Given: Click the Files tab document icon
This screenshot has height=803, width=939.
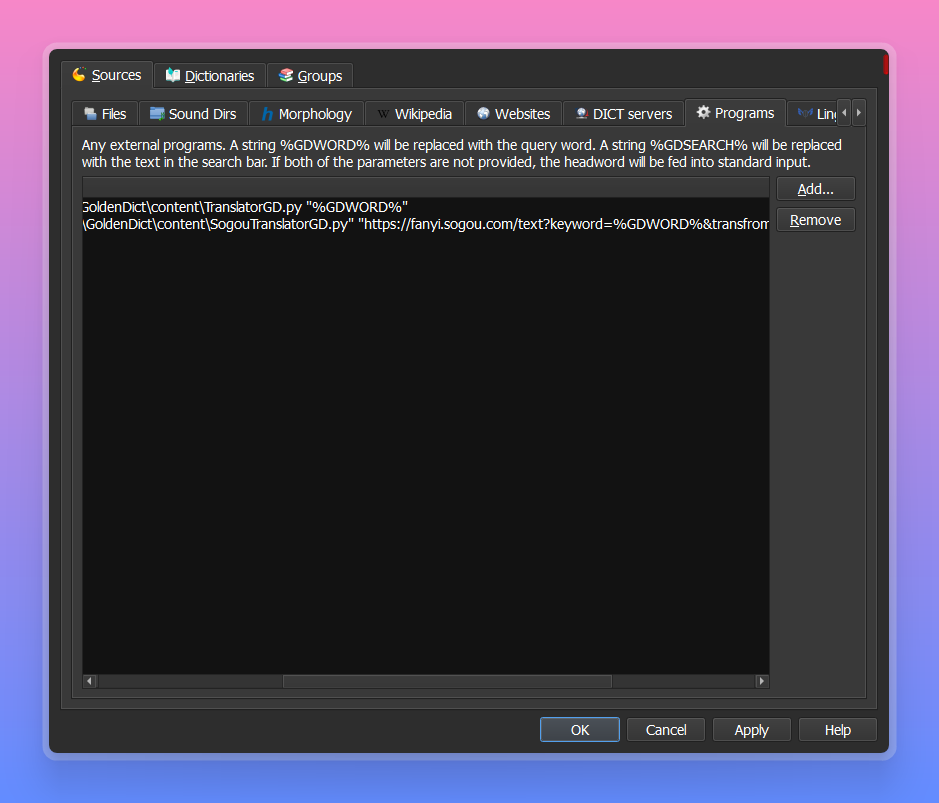Looking at the screenshot, I should pos(90,113).
